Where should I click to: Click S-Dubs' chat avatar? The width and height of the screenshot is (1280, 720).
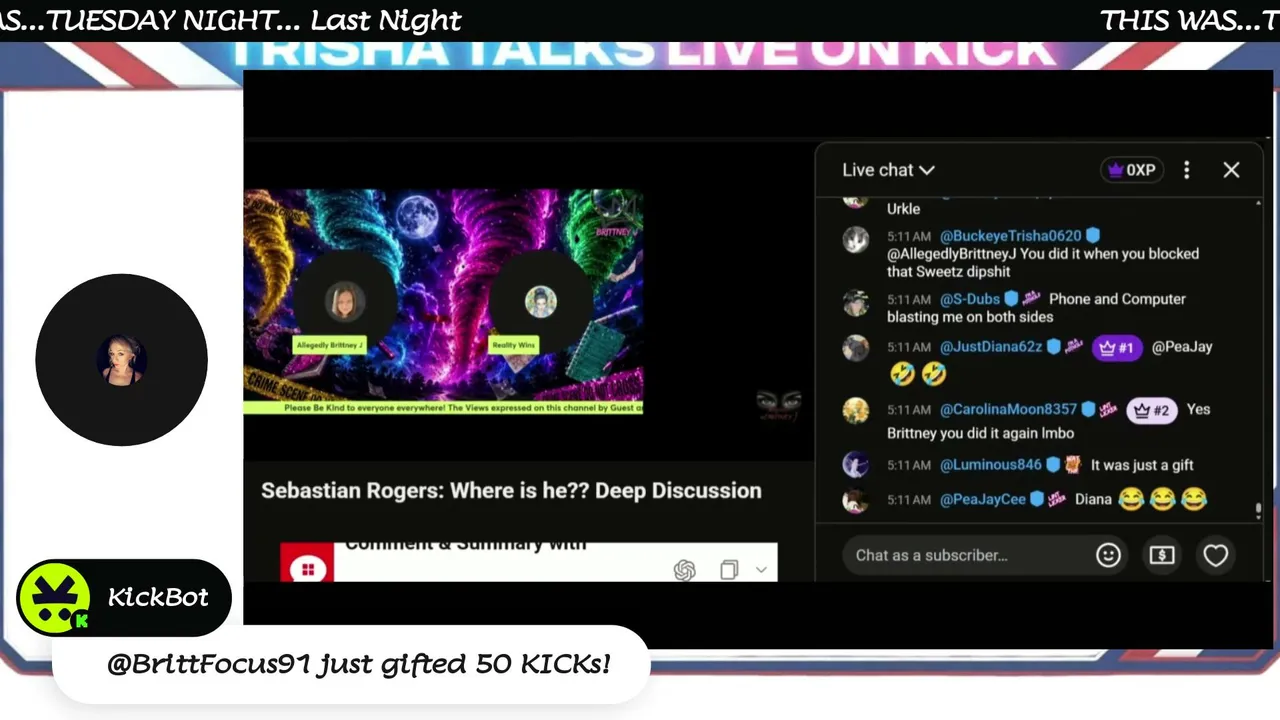855,303
